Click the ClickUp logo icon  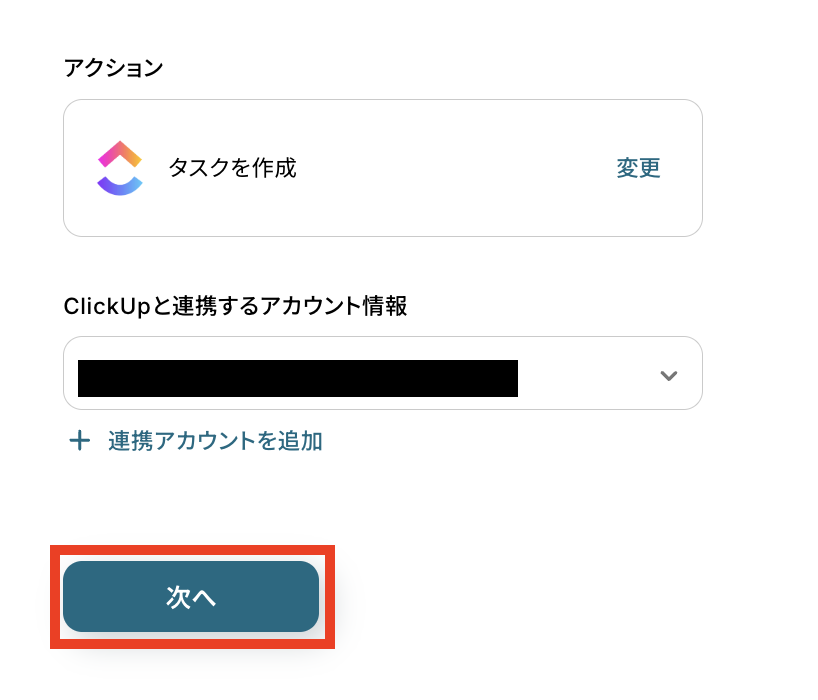coord(120,168)
